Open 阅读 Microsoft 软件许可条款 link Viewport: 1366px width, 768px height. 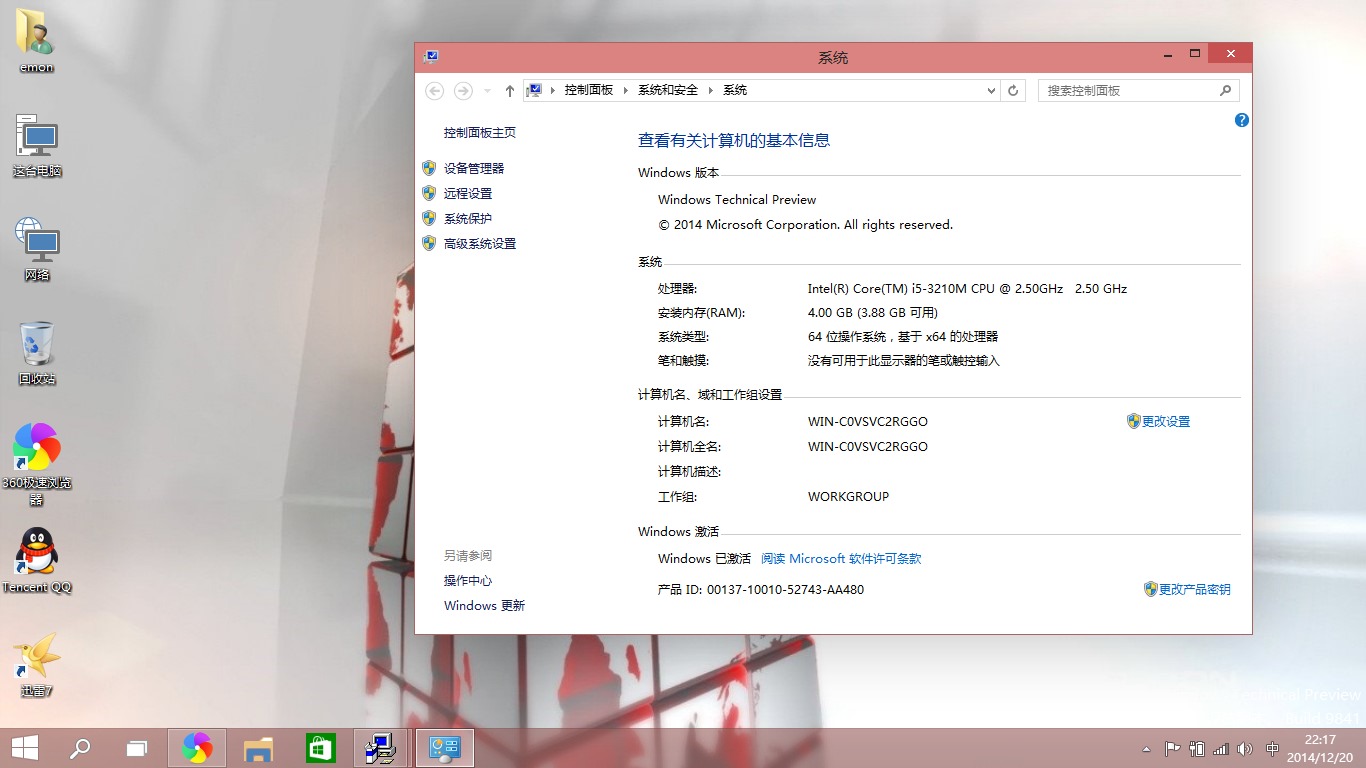(841, 559)
